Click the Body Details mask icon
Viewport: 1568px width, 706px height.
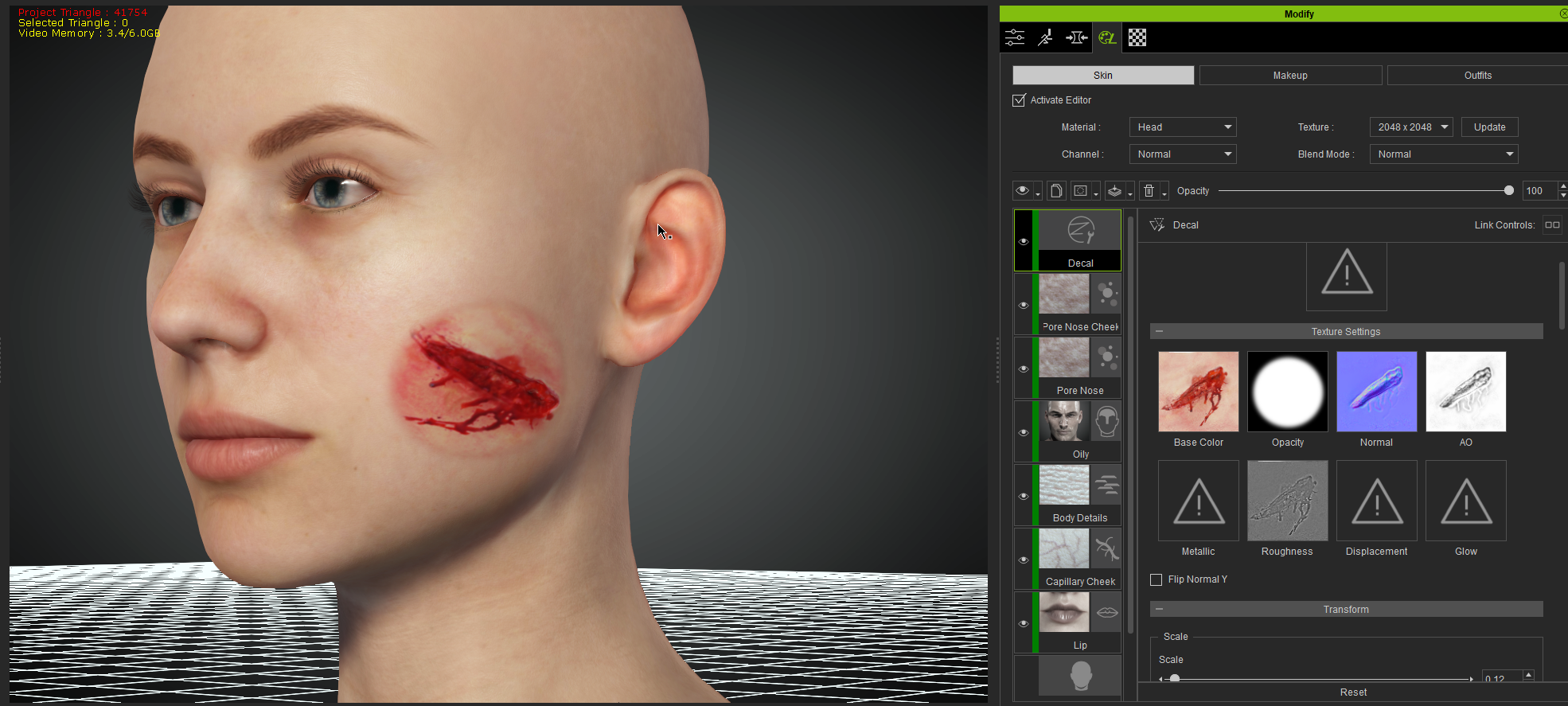click(x=1107, y=486)
